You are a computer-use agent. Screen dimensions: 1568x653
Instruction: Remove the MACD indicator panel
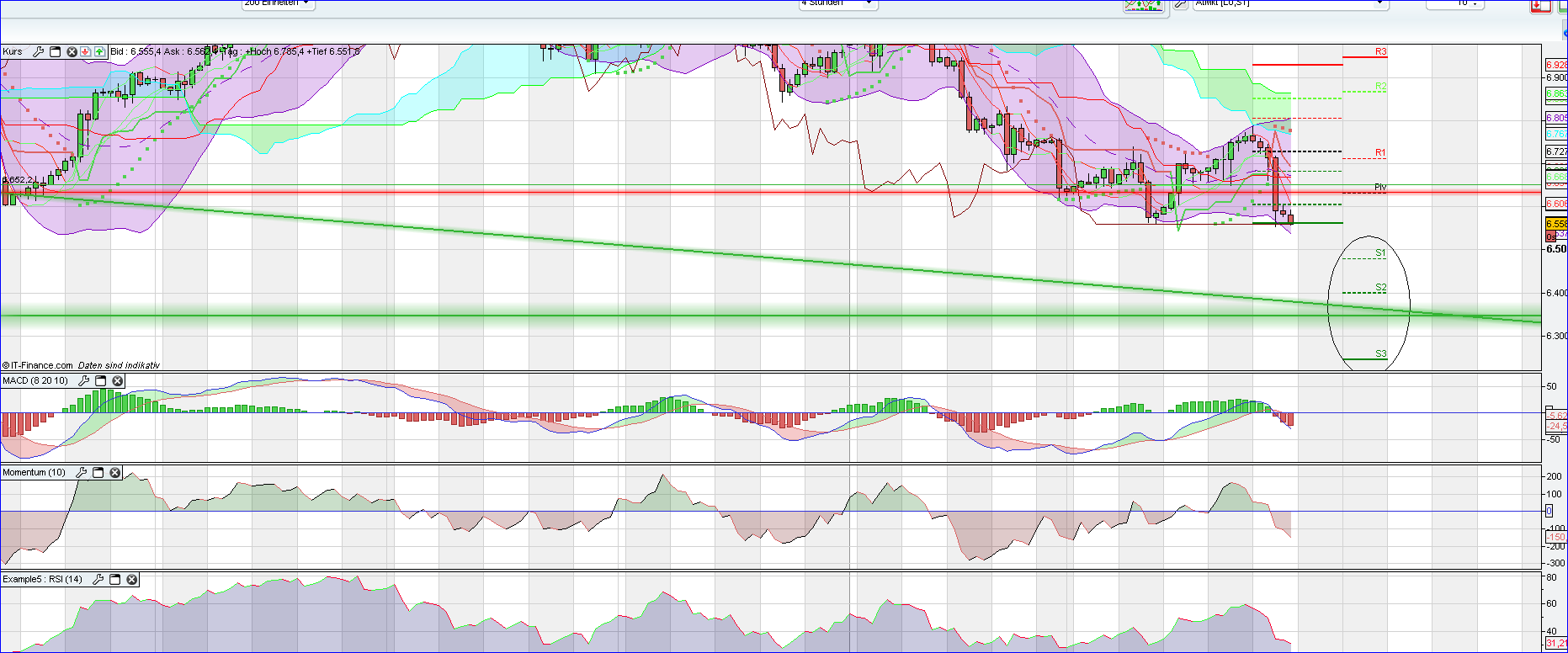click(118, 381)
